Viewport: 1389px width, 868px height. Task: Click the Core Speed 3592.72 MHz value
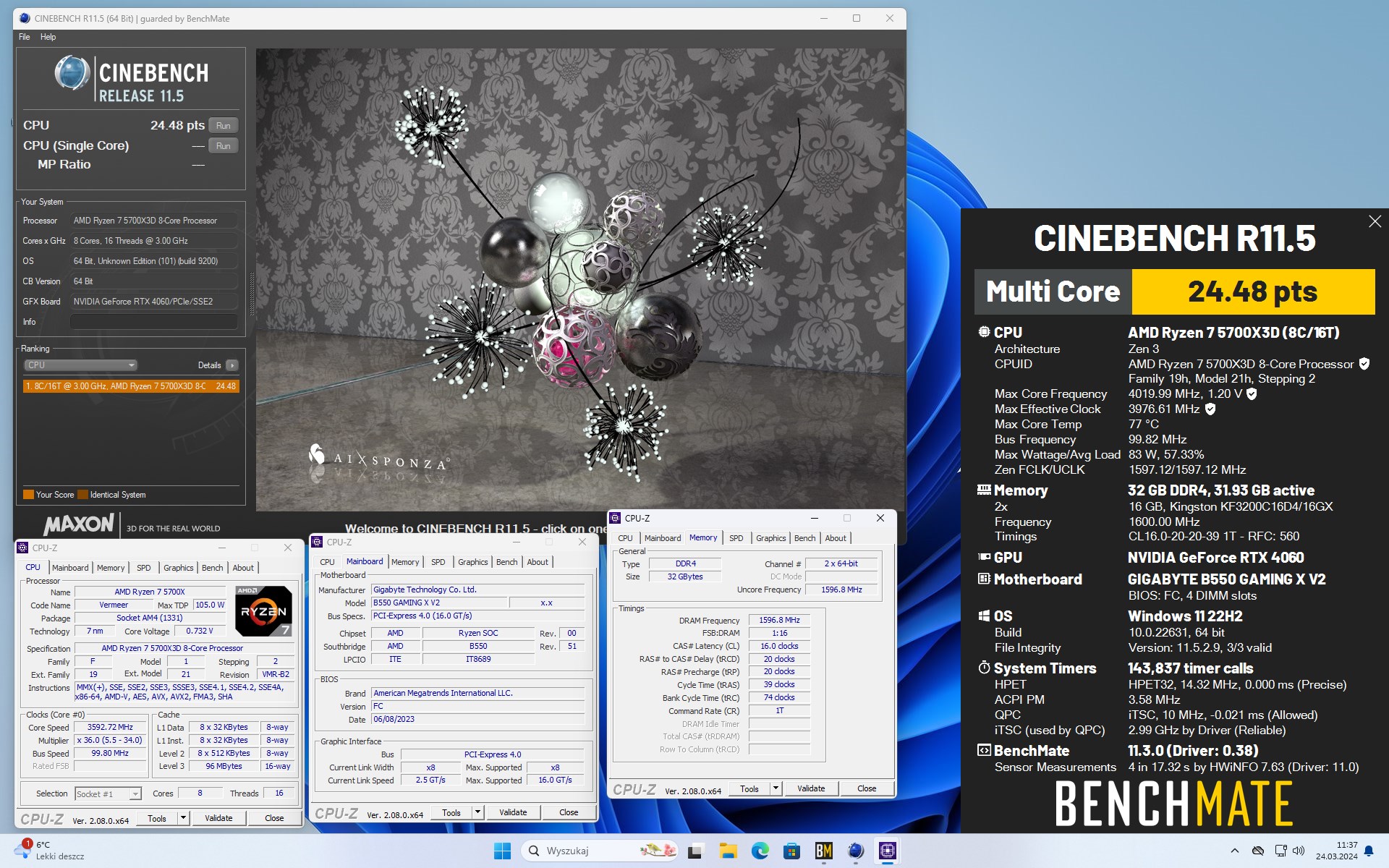(110, 728)
